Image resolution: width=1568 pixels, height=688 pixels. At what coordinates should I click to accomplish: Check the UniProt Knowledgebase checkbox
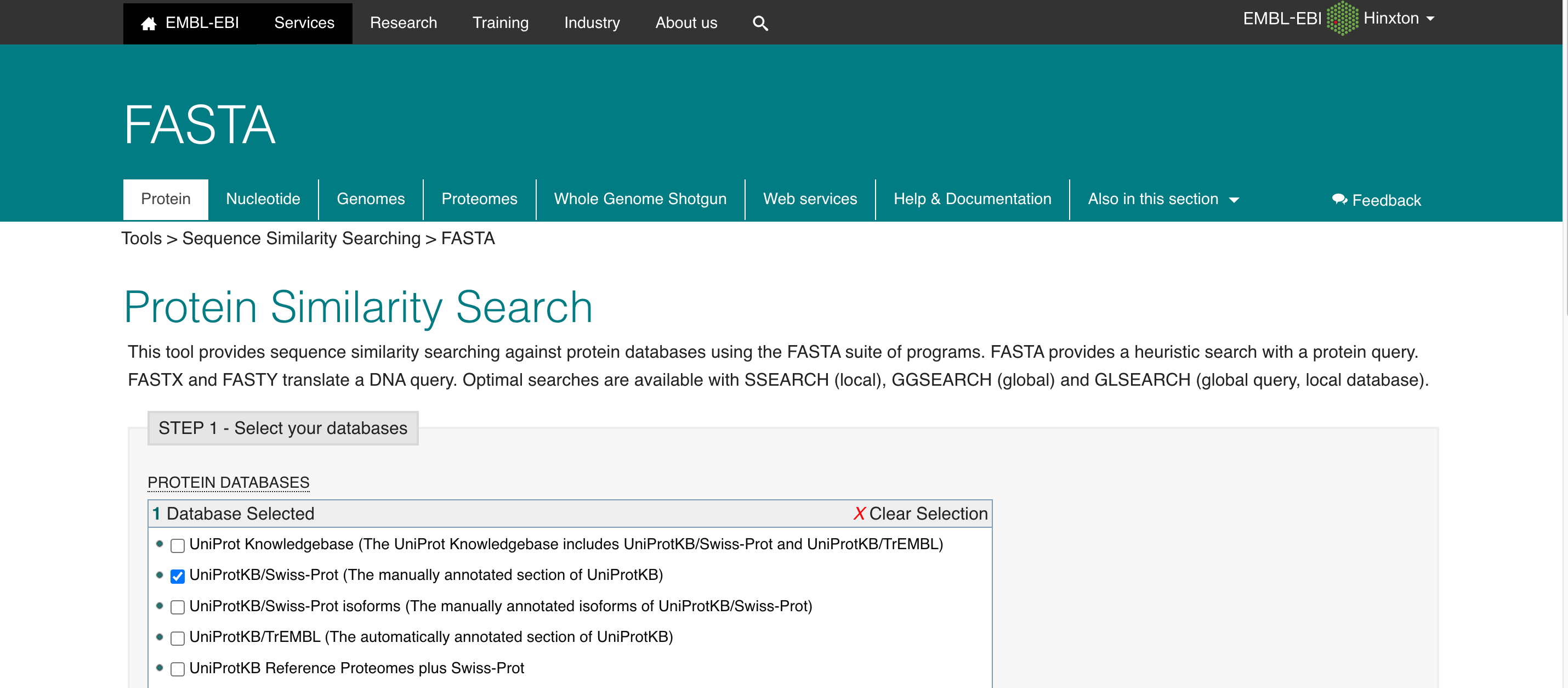(x=177, y=545)
